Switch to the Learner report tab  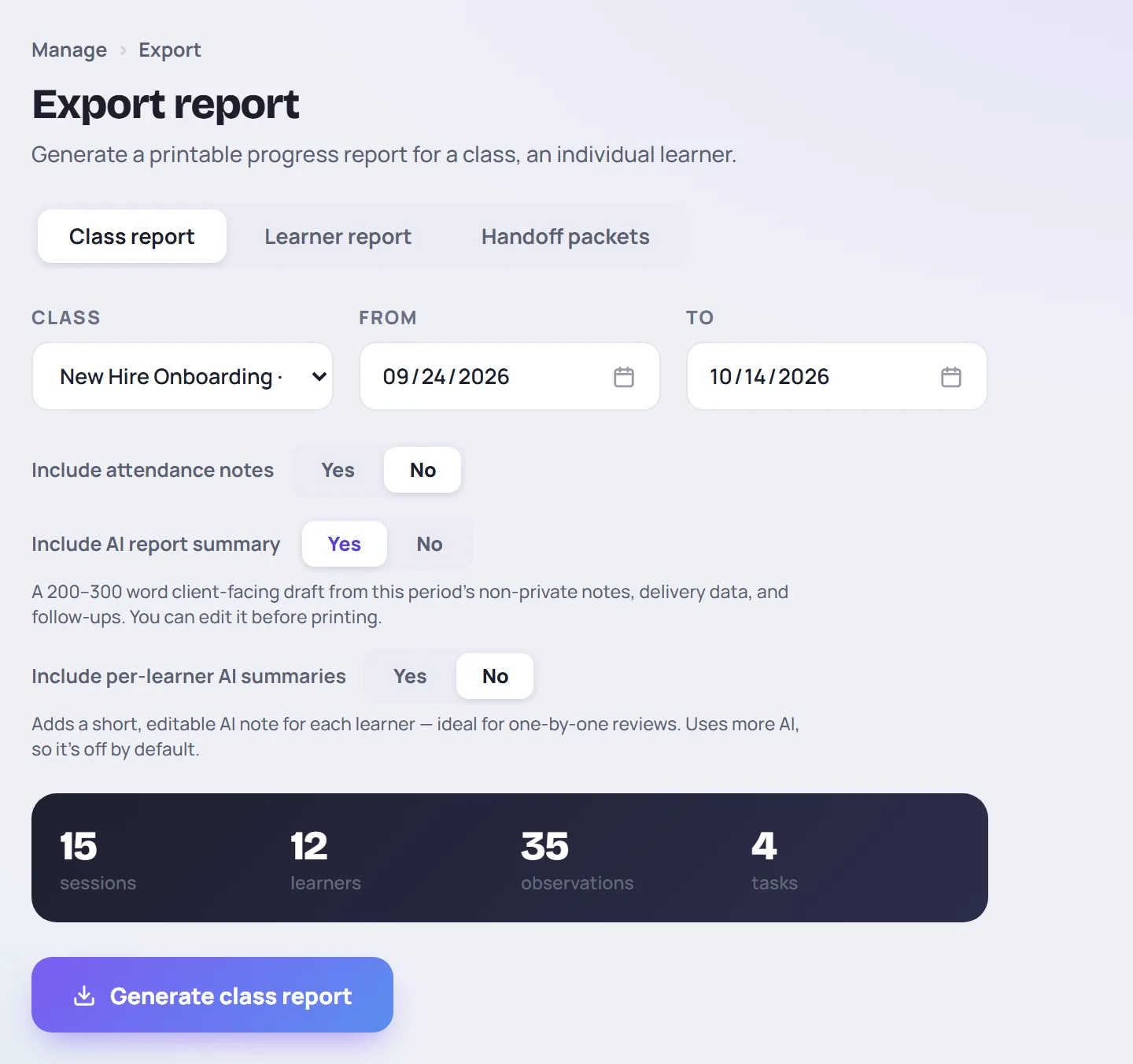click(x=338, y=236)
